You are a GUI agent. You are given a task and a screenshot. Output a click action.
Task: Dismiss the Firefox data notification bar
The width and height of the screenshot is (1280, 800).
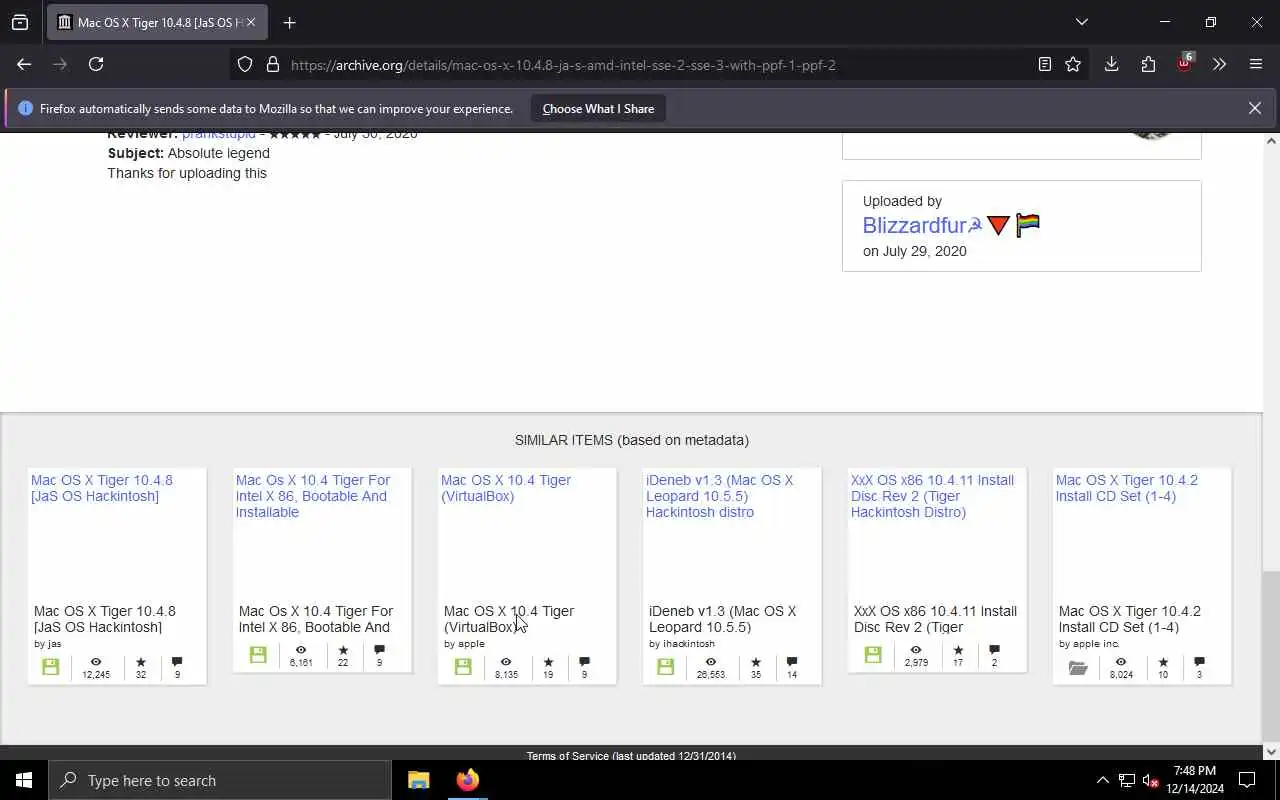click(1254, 108)
